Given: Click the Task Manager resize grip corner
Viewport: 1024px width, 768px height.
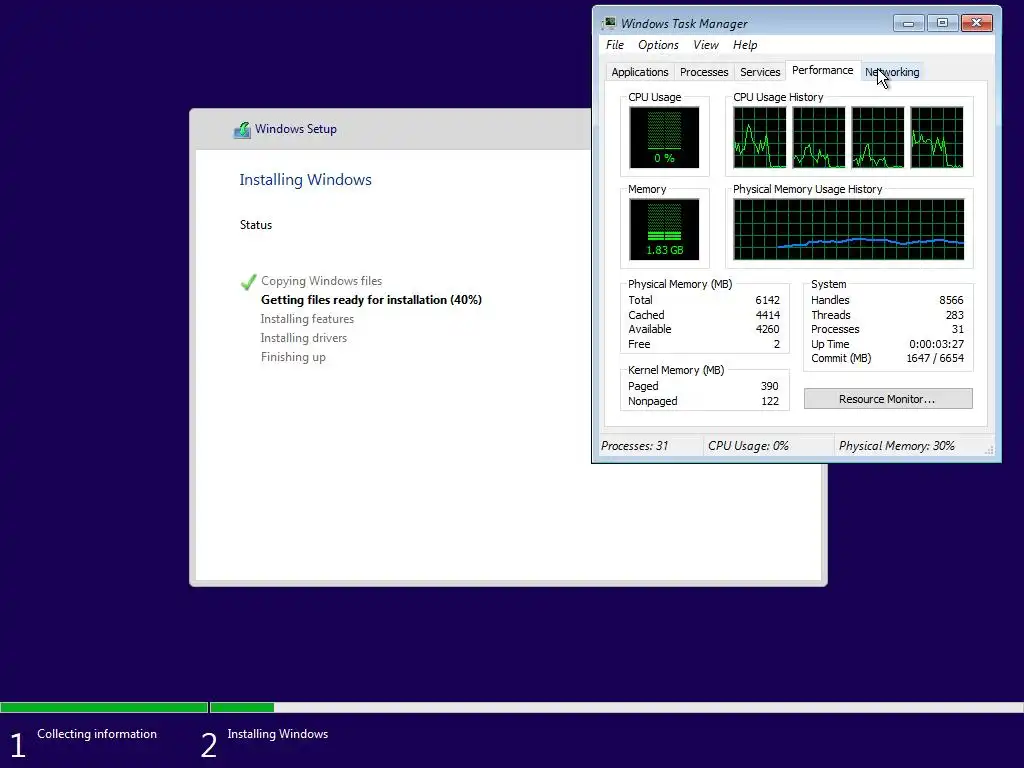Looking at the screenshot, I should point(989,451).
